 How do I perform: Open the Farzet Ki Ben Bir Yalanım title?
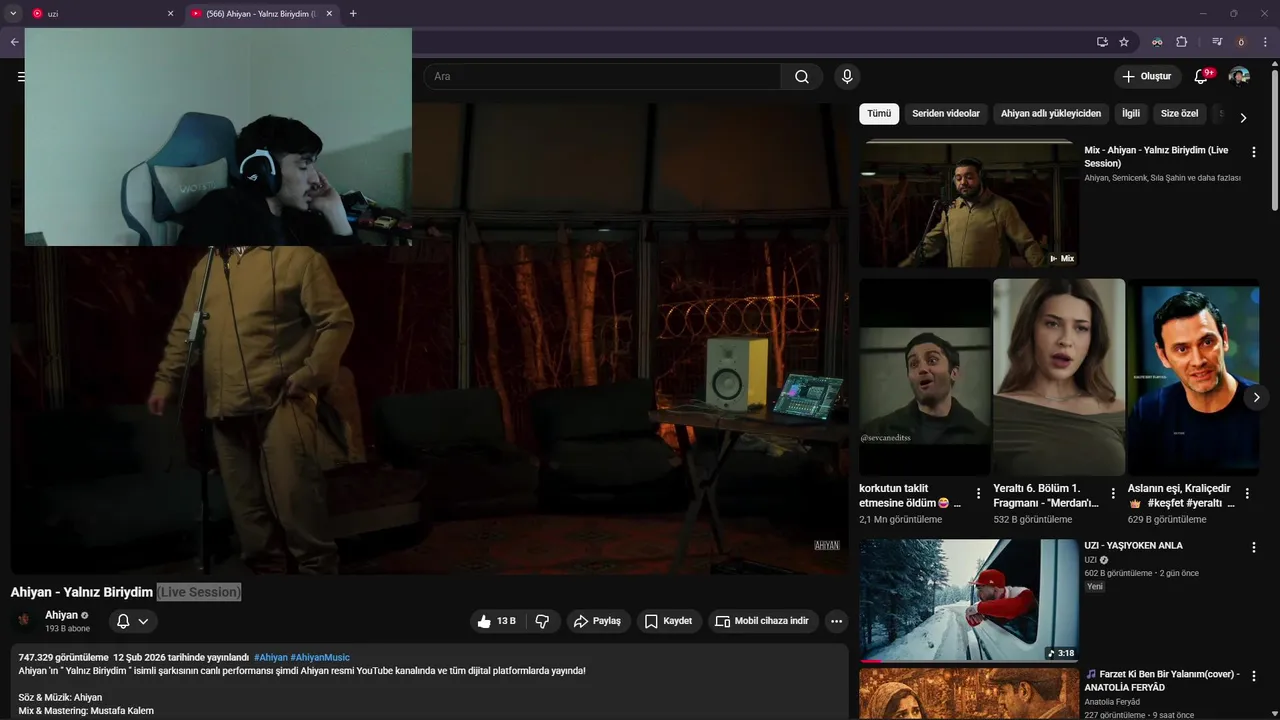[1162, 680]
